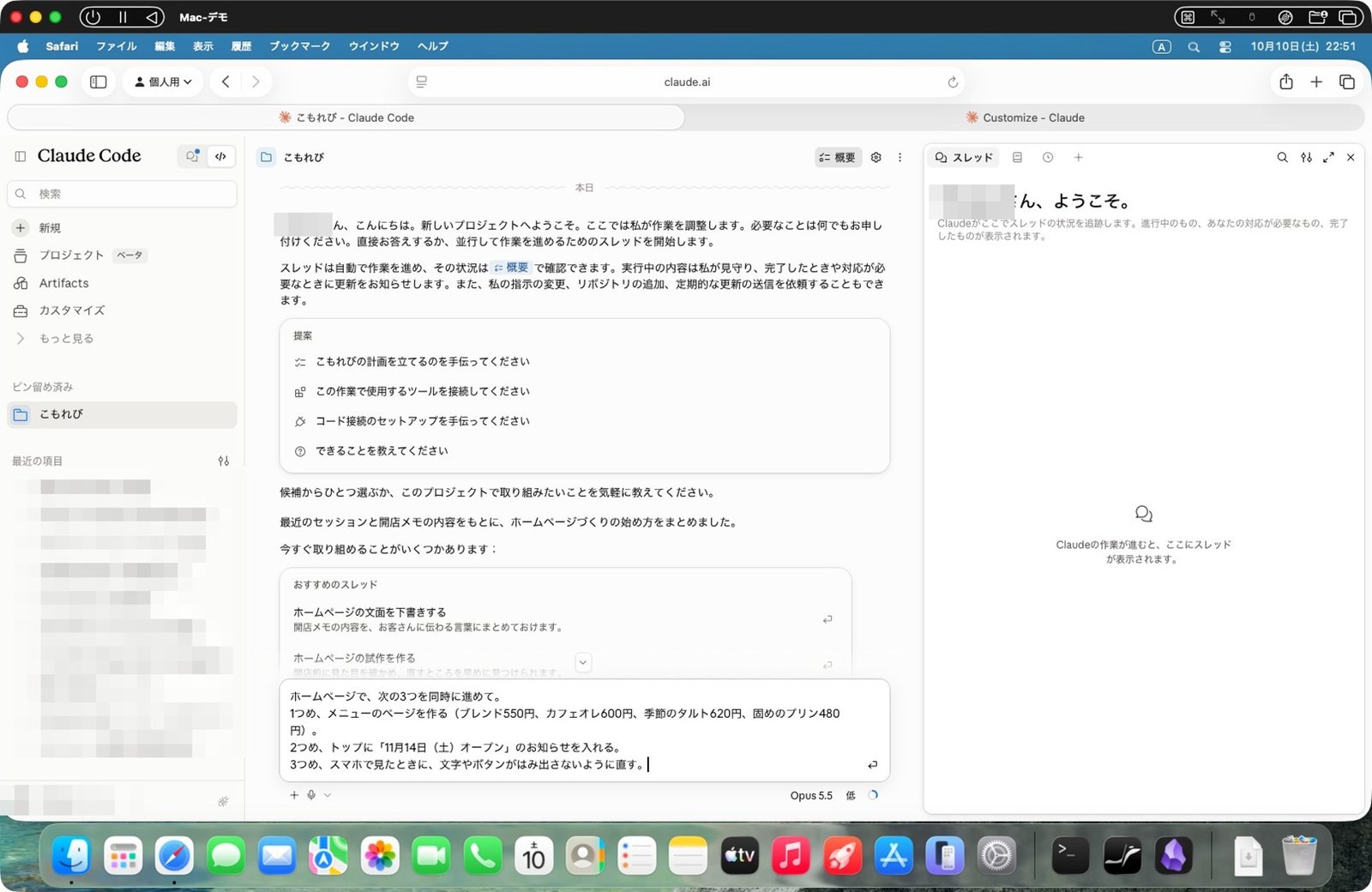Select suggestion この作業で使用するツールを接続してください
Viewport: 1372px width, 892px height.
click(x=584, y=391)
